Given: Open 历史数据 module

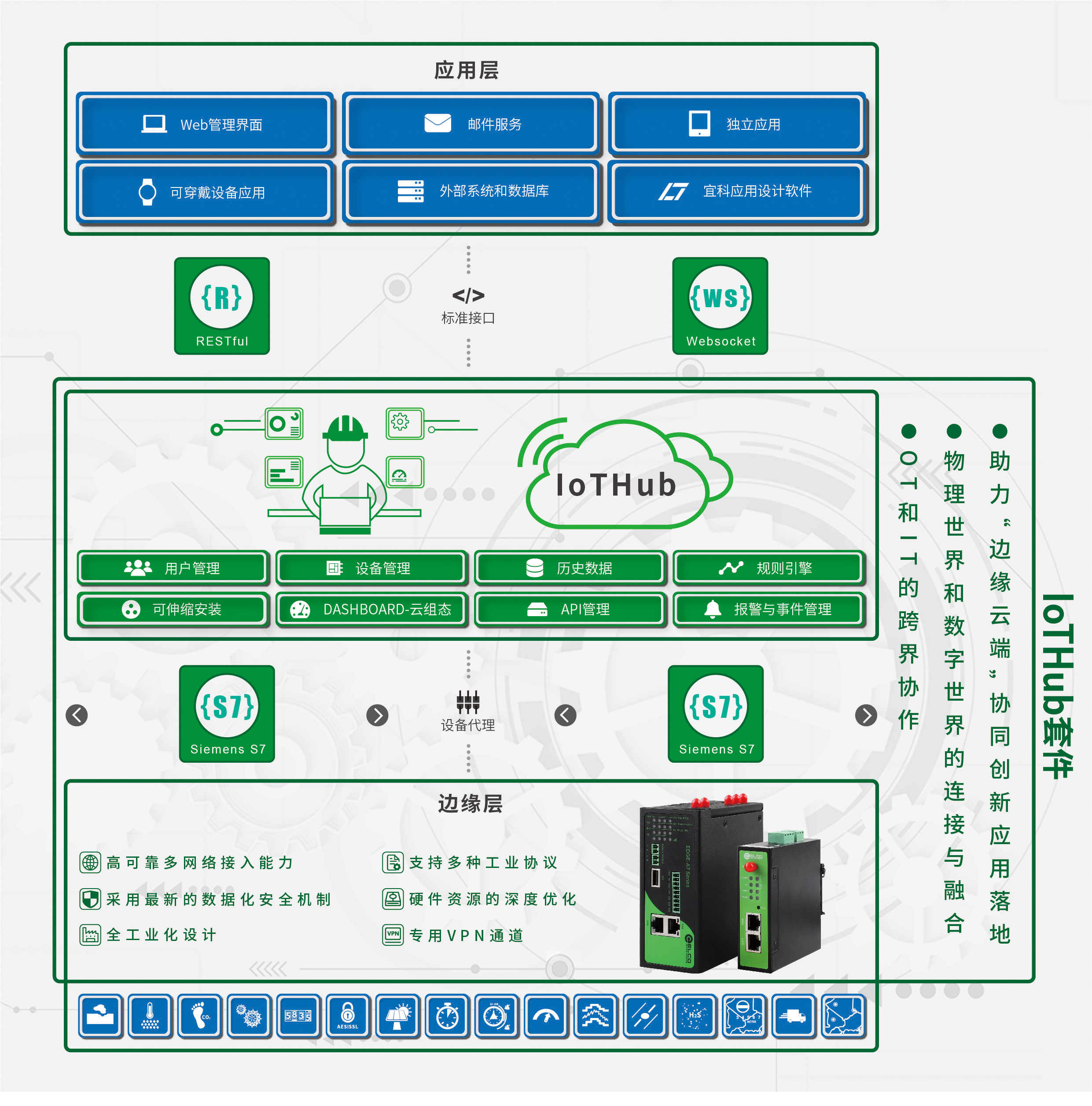Looking at the screenshot, I should [570, 569].
